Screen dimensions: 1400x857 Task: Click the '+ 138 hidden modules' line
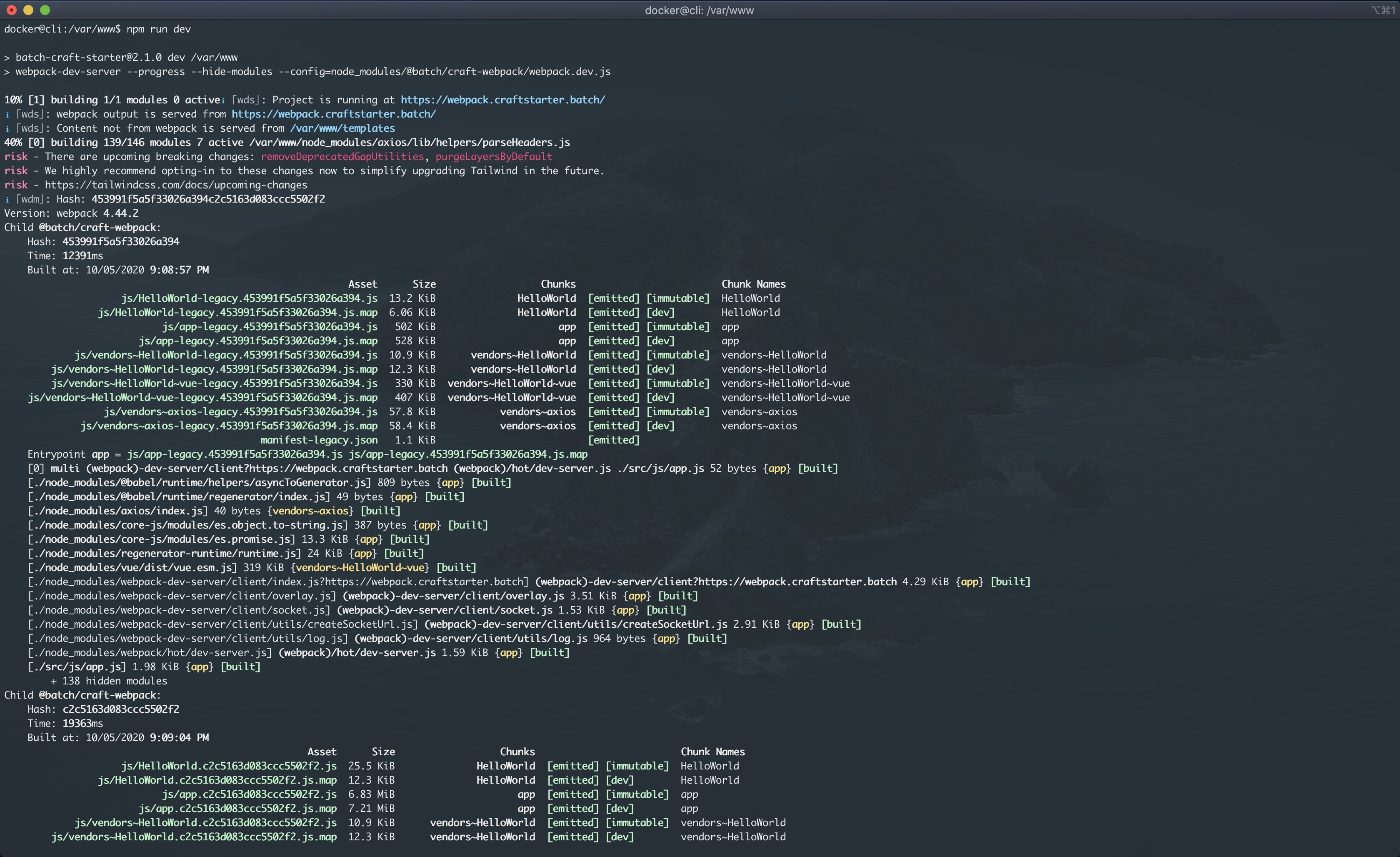tap(108, 682)
